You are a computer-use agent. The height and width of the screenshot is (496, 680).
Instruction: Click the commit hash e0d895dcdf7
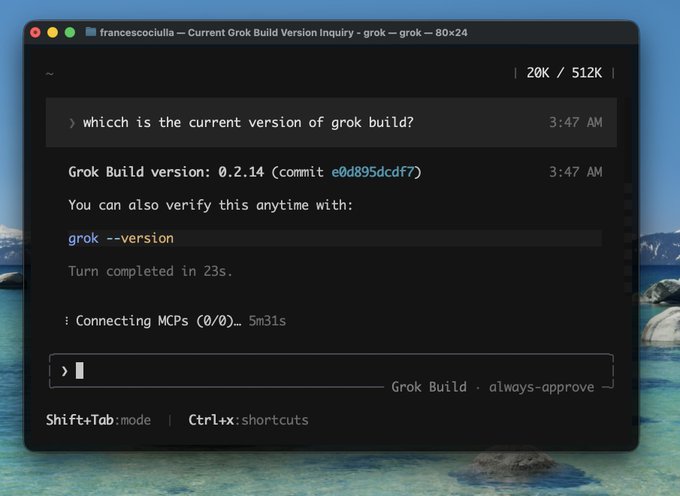coord(373,172)
